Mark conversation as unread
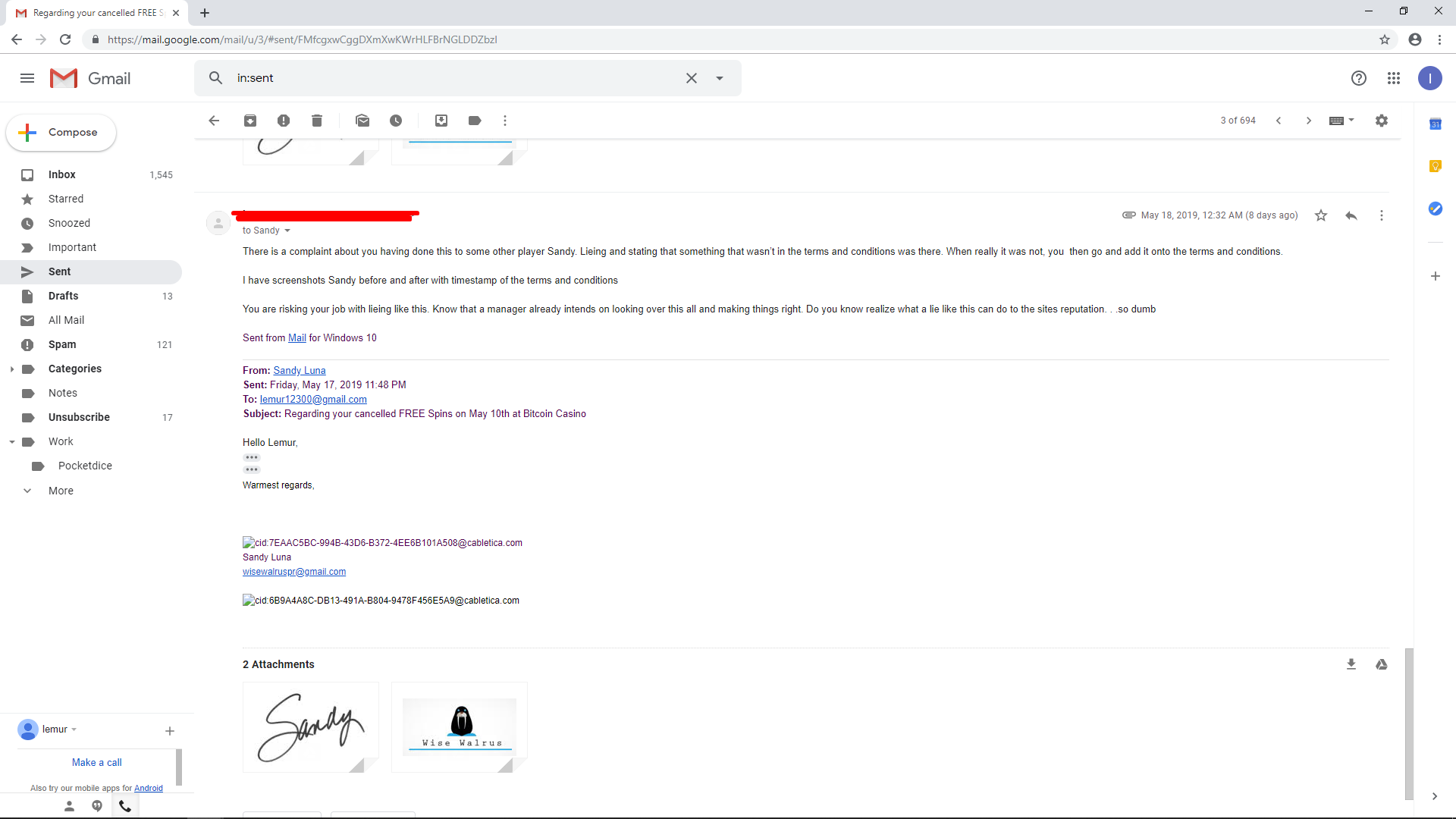The image size is (1456, 819). pos(362,121)
